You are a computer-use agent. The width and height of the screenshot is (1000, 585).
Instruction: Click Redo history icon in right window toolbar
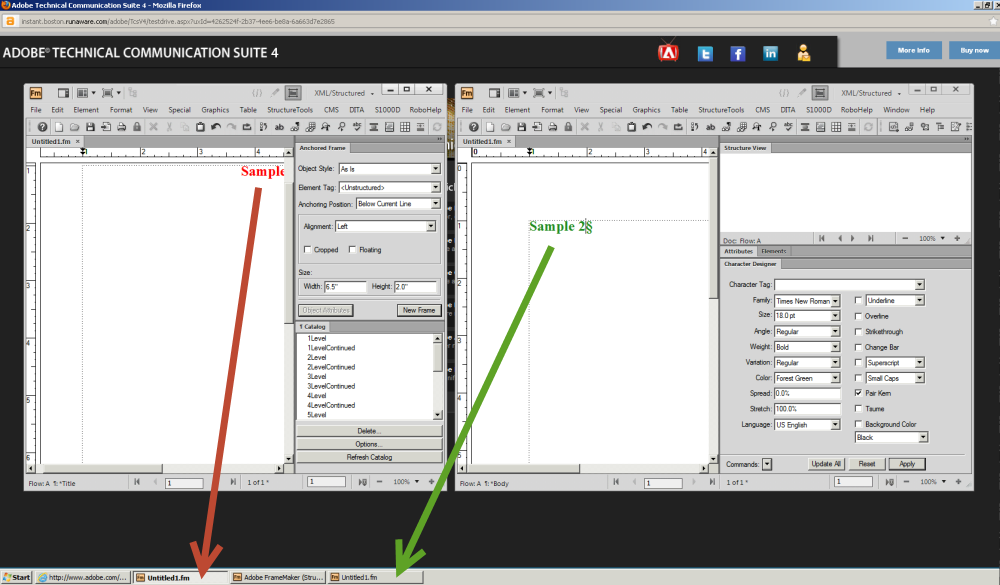[678, 127]
